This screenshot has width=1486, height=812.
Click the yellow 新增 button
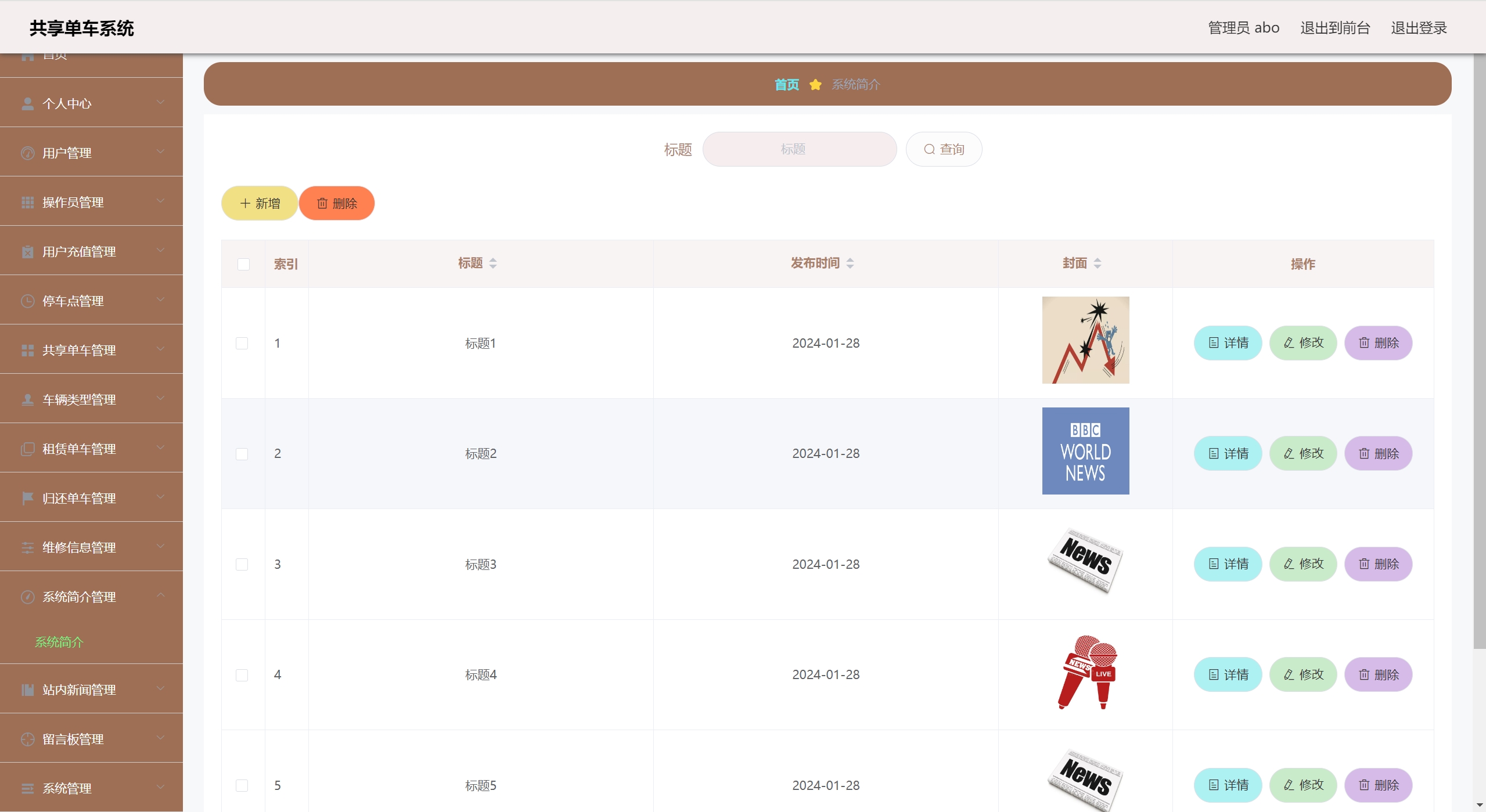(x=260, y=203)
